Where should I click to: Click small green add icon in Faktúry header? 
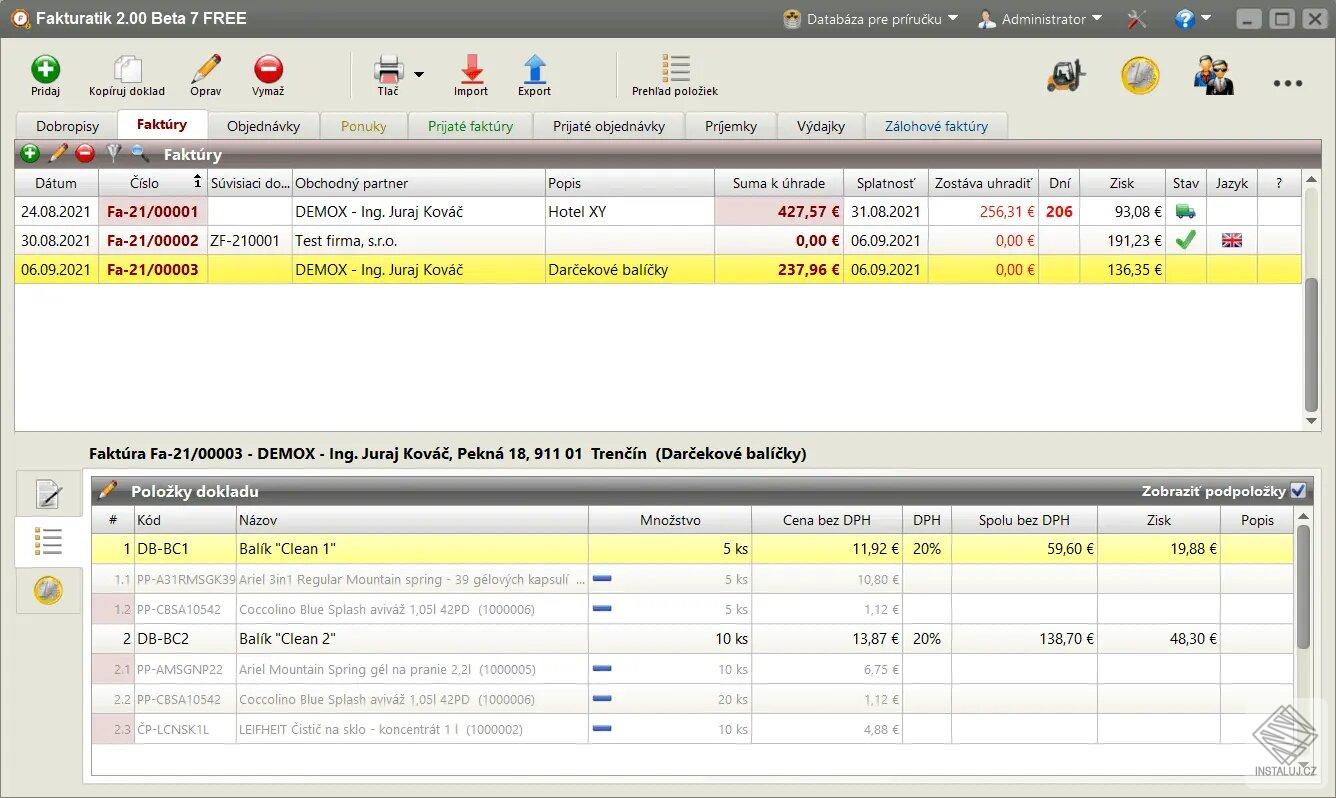[30, 154]
